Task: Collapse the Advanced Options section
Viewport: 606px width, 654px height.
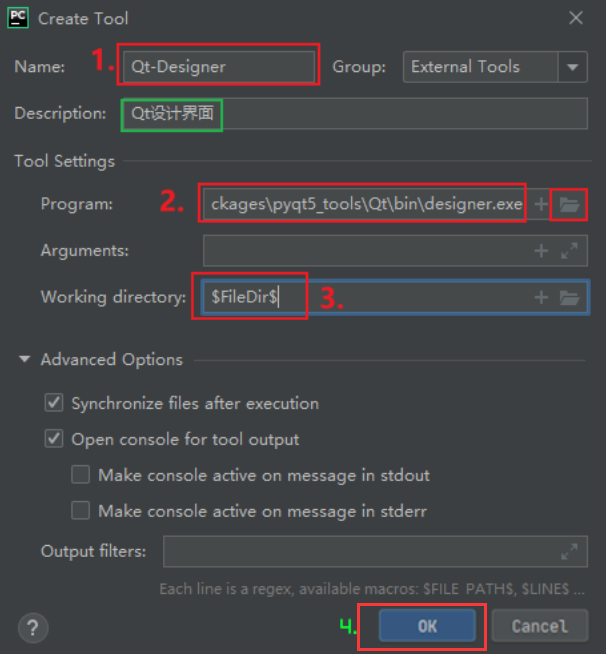Action: point(25,359)
